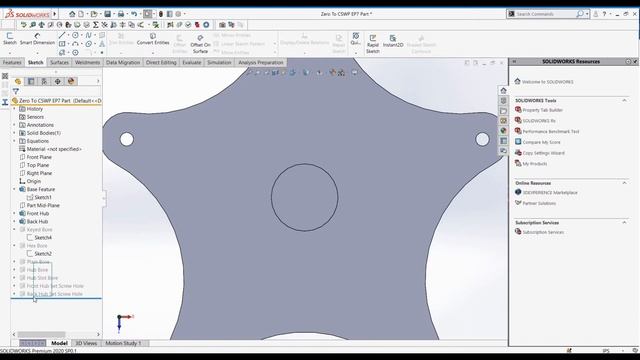Screen dimensions: 640x360
Task: Open Copy Settings Wizard link
Action: click(x=543, y=153)
